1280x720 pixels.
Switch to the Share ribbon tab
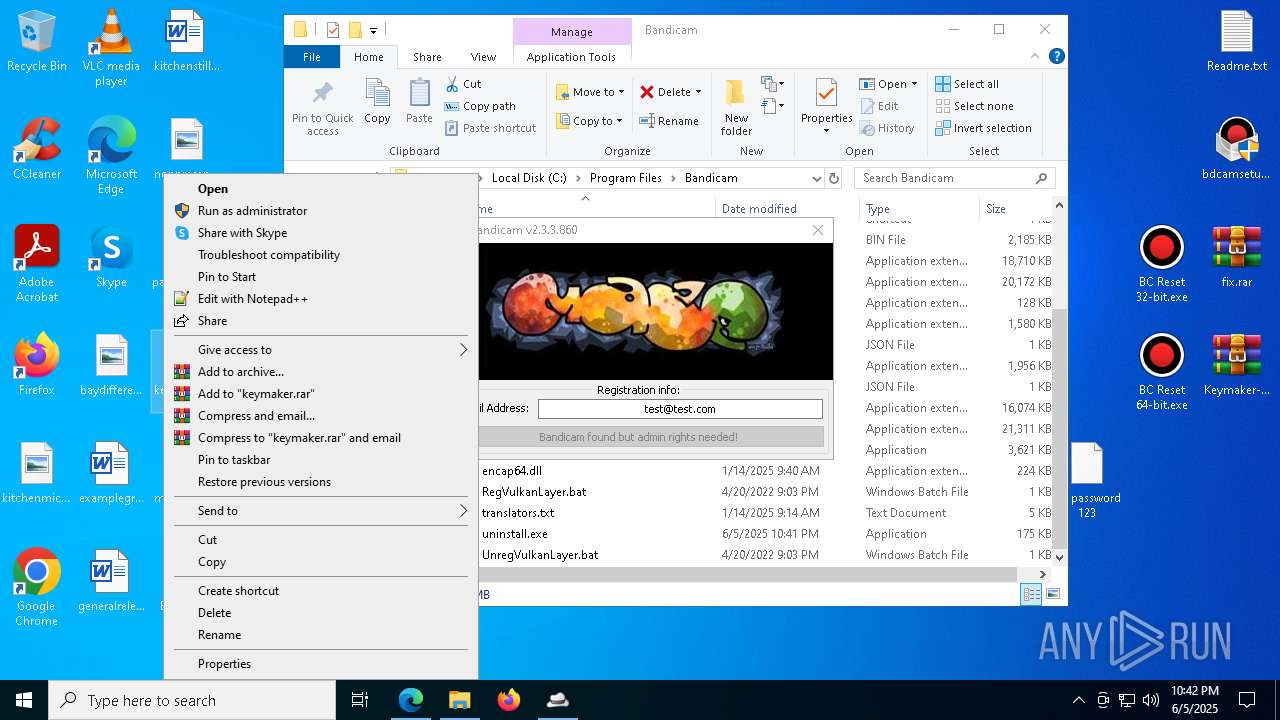[x=427, y=57]
